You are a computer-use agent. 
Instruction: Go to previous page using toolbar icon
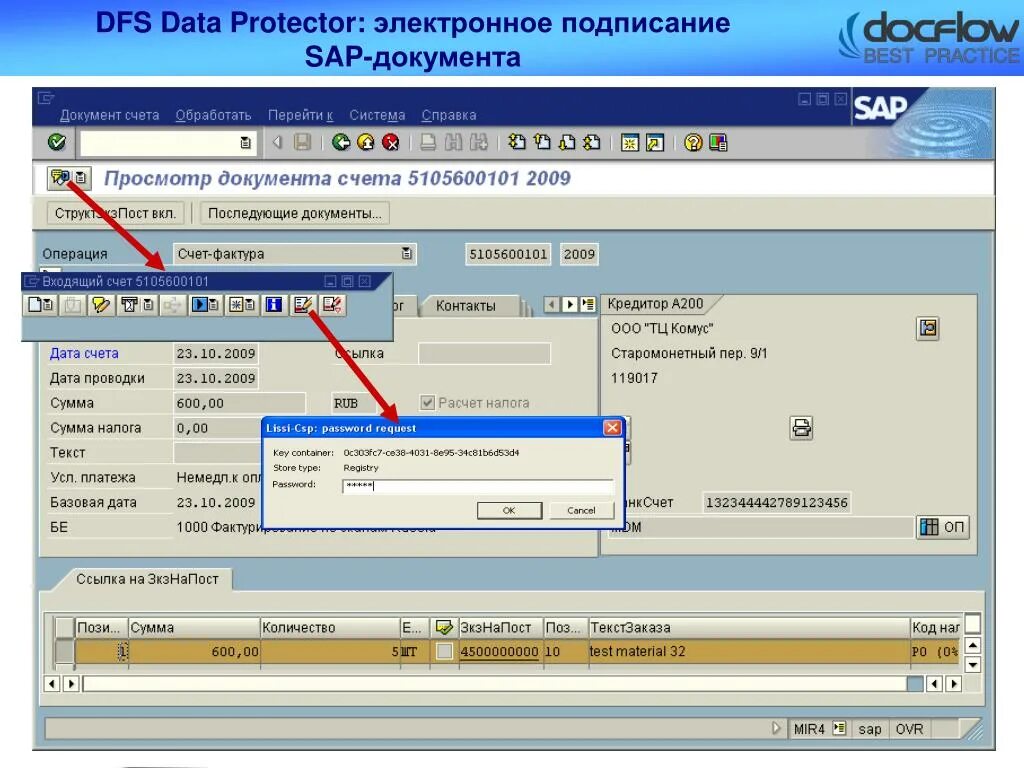click(x=541, y=142)
